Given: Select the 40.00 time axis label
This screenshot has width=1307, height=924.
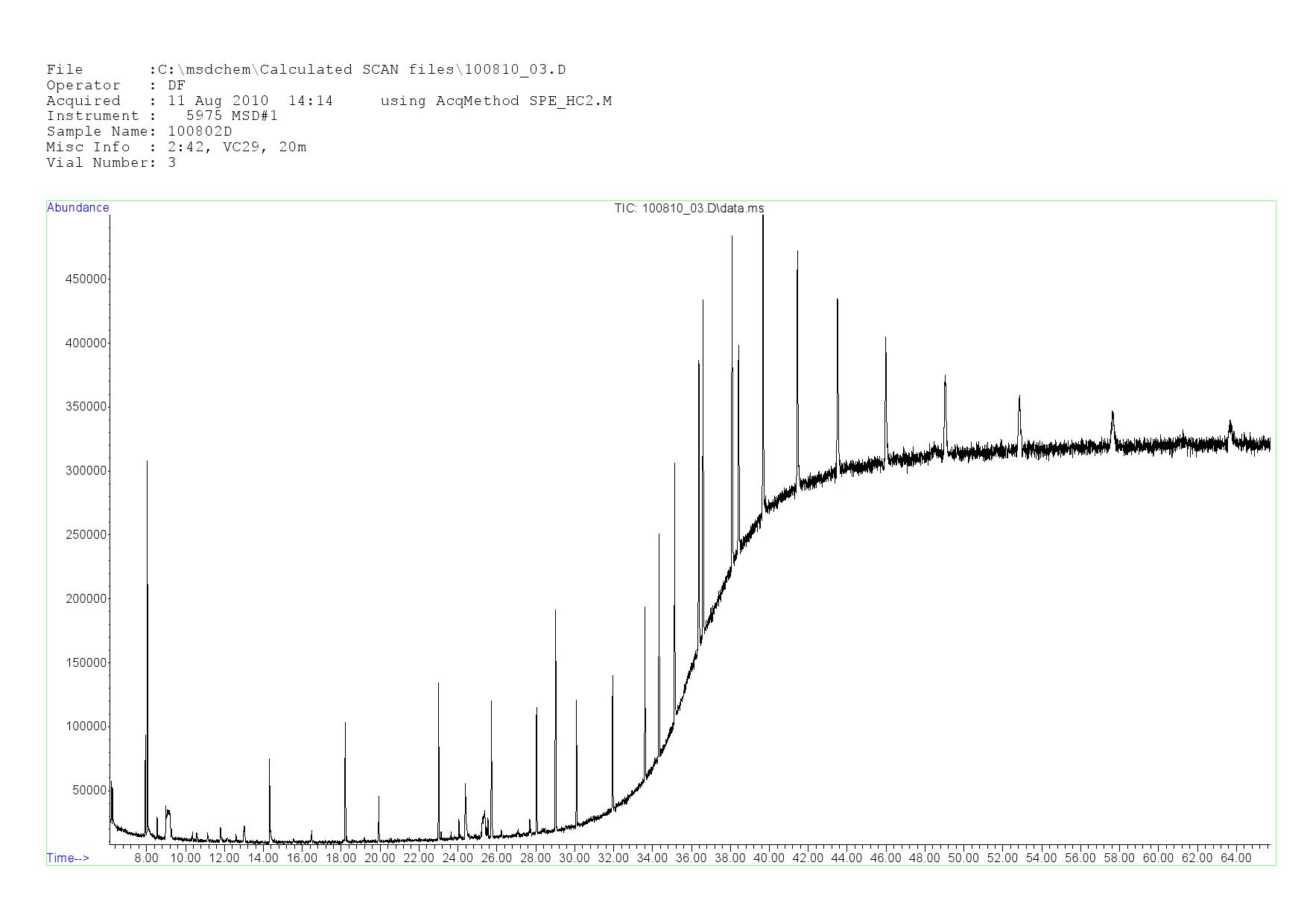Looking at the screenshot, I should pos(768,858).
